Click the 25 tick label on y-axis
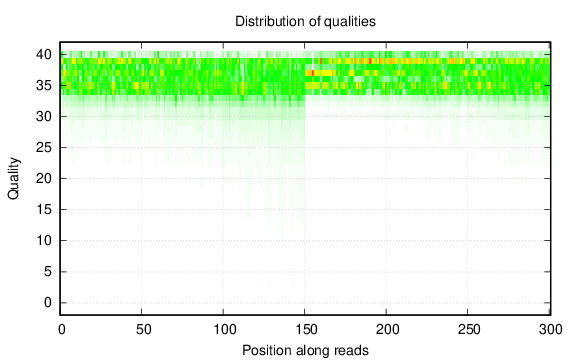Image resolution: width=576 pixels, height=360 pixels. pyautogui.click(x=44, y=148)
